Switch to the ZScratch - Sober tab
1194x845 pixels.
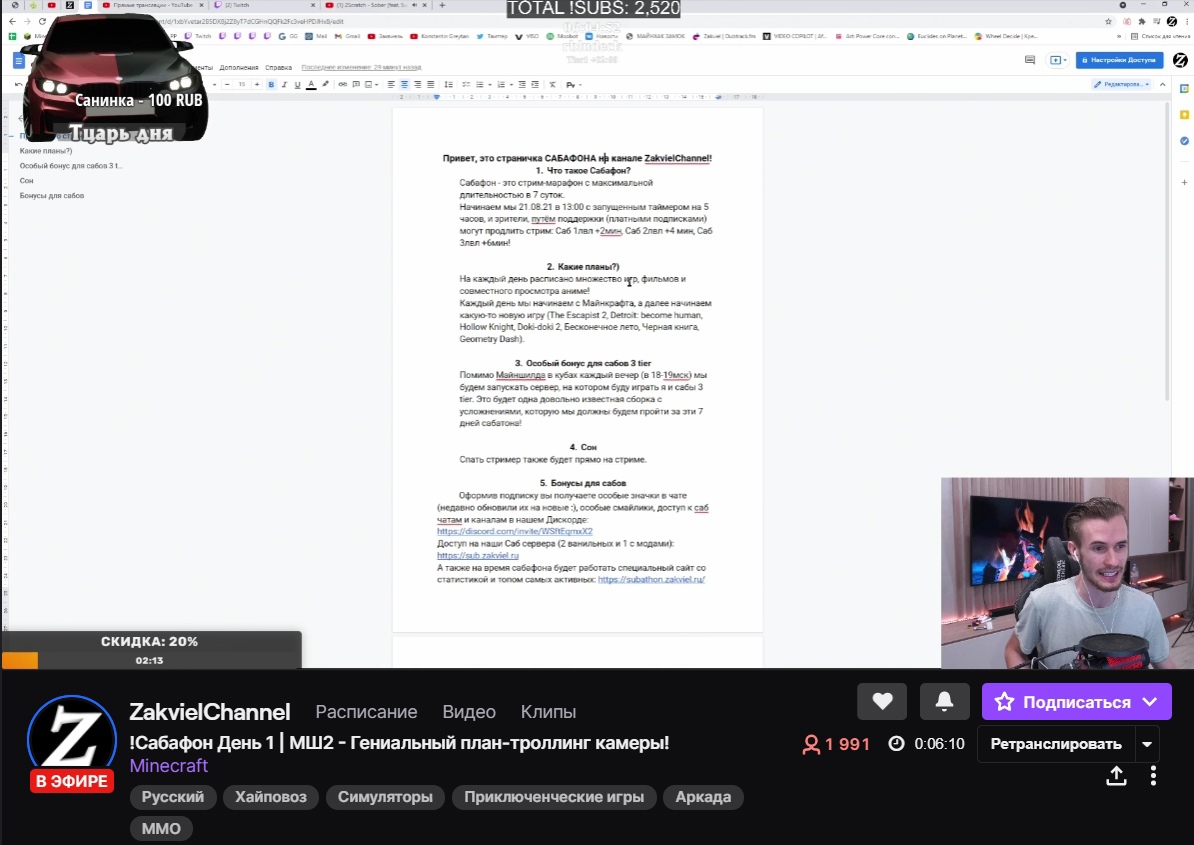[x=377, y=5]
